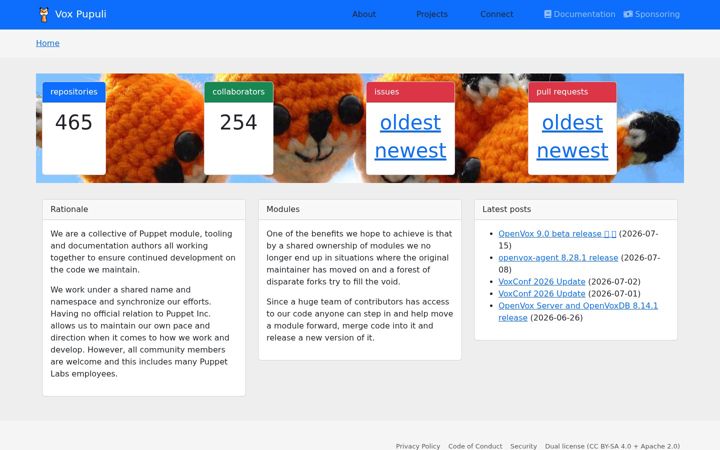720x450 pixels.
Task: Open the Code of Conduct footer link
Action: point(475,446)
